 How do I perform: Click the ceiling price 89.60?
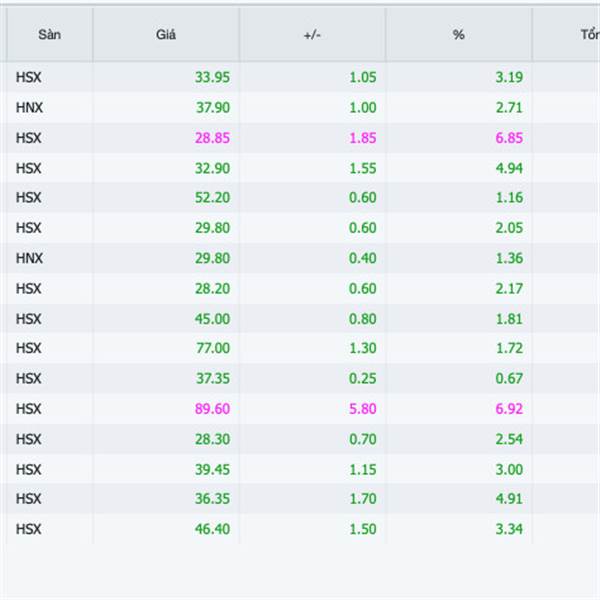pos(212,408)
